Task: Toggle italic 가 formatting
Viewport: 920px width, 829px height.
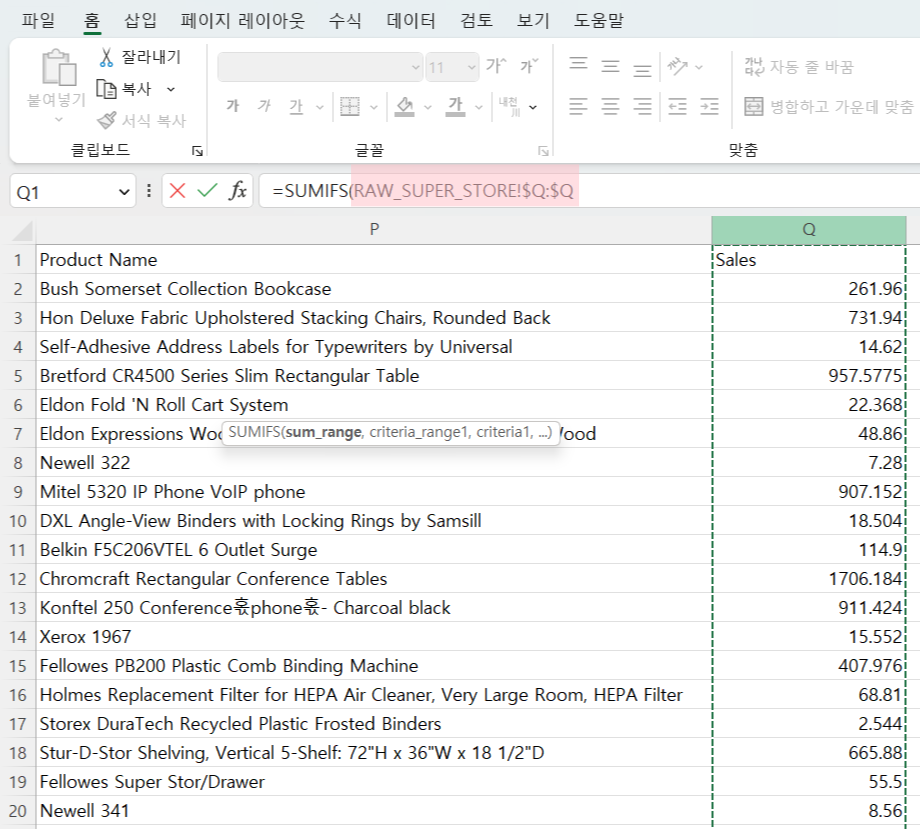Action: (265, 106)
